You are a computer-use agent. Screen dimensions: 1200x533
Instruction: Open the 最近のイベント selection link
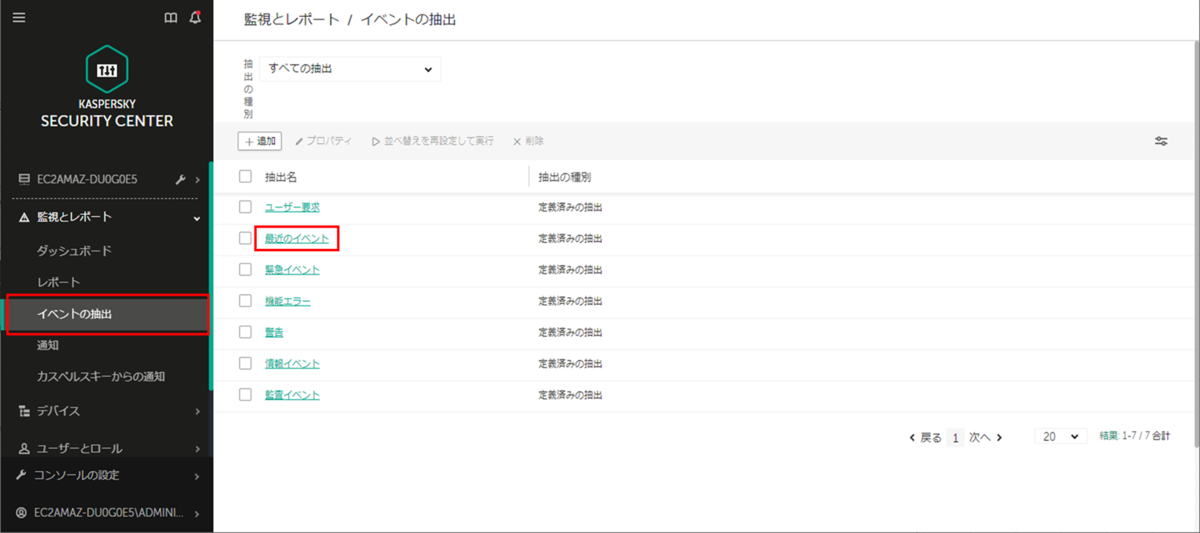(x=297, y=239)
